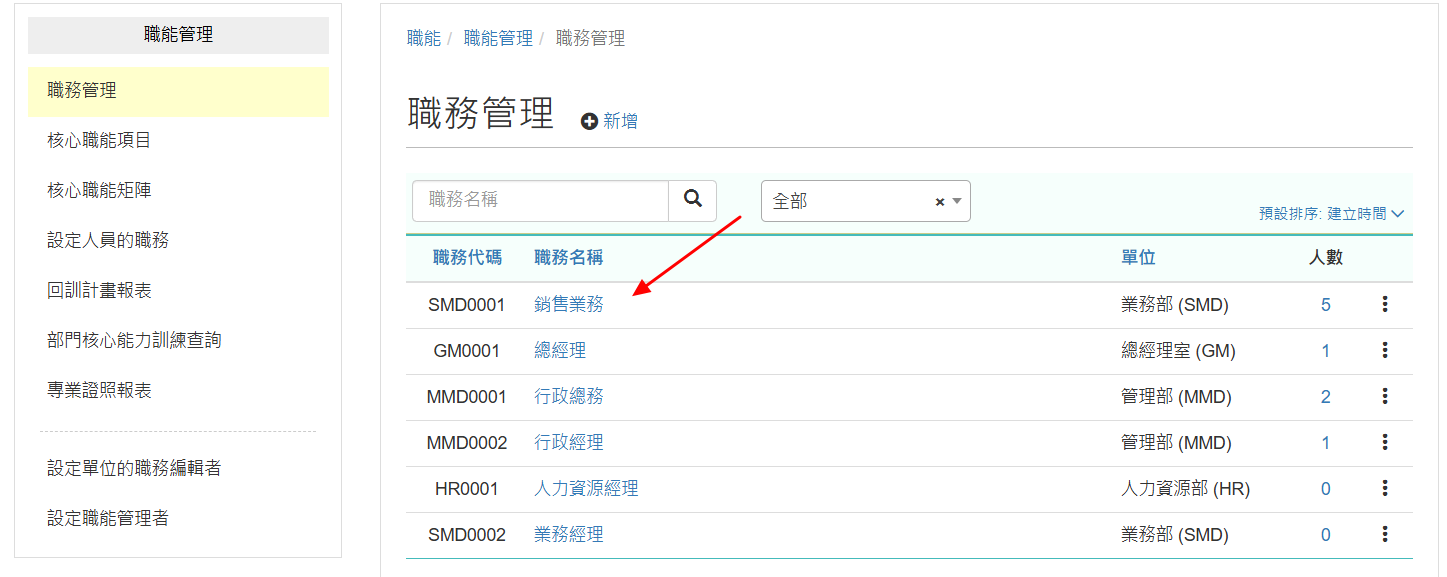Open kebab menu for 行政總務 row
1447x577 pixels.
[x=1385, y=396]
